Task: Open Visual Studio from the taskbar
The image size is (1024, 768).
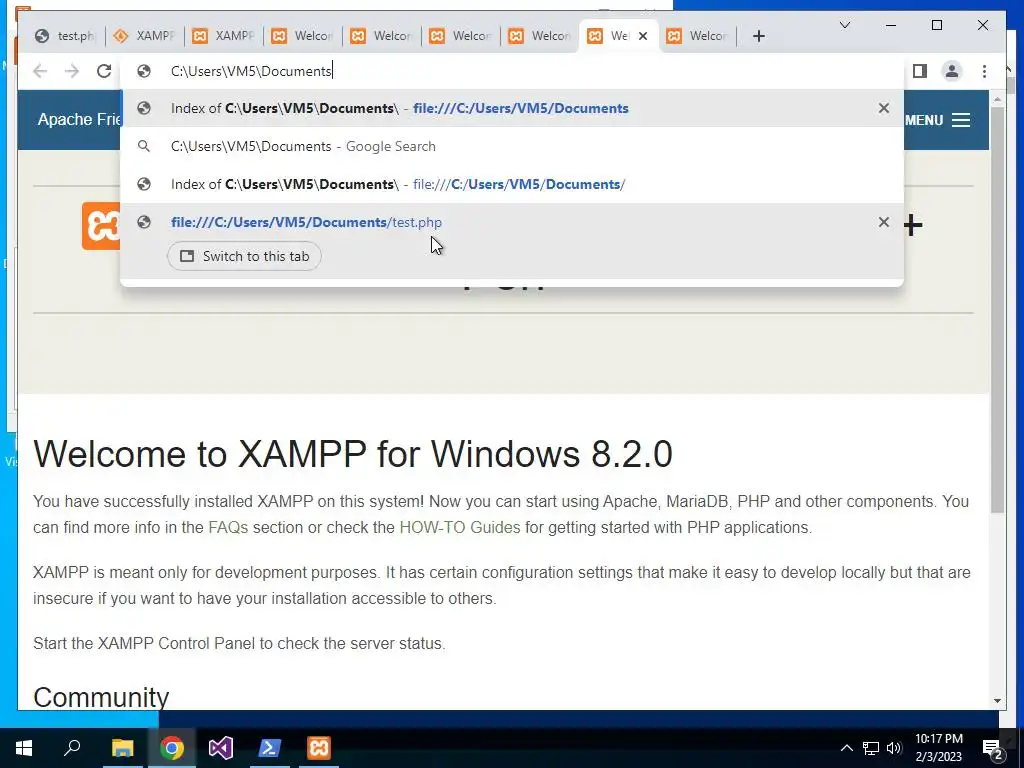Action: pos(221,748)
